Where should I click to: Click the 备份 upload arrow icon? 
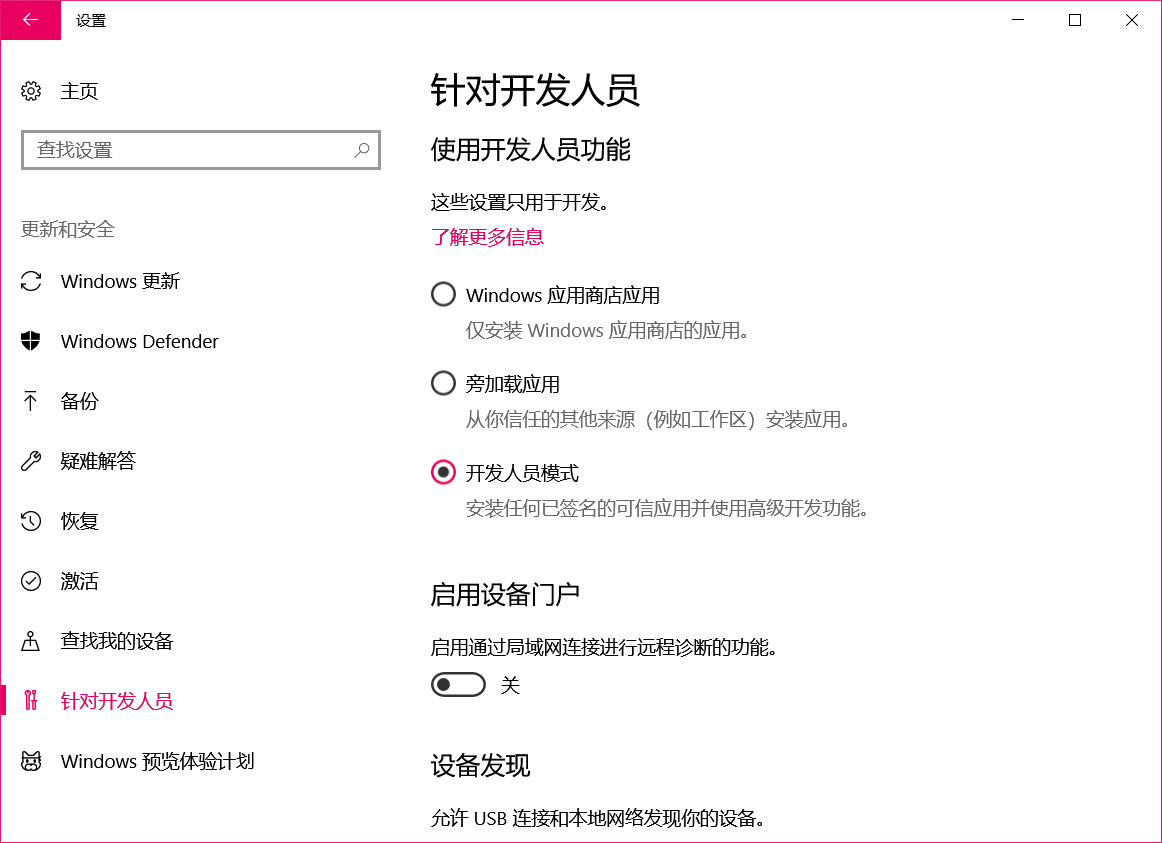click(30, 401)
